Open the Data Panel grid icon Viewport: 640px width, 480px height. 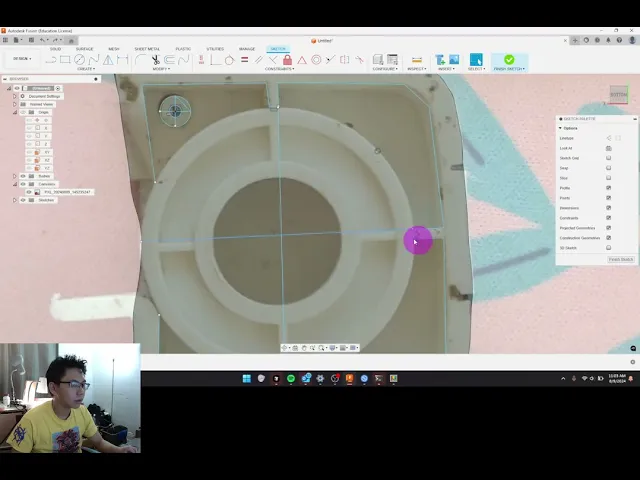click(5, 40)
